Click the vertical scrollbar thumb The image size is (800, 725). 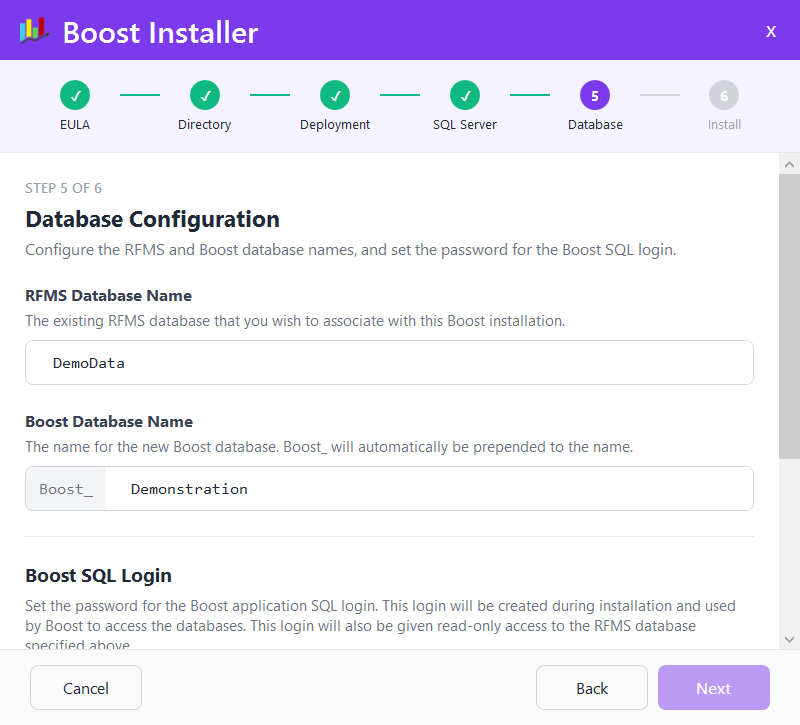pos(789,316)
